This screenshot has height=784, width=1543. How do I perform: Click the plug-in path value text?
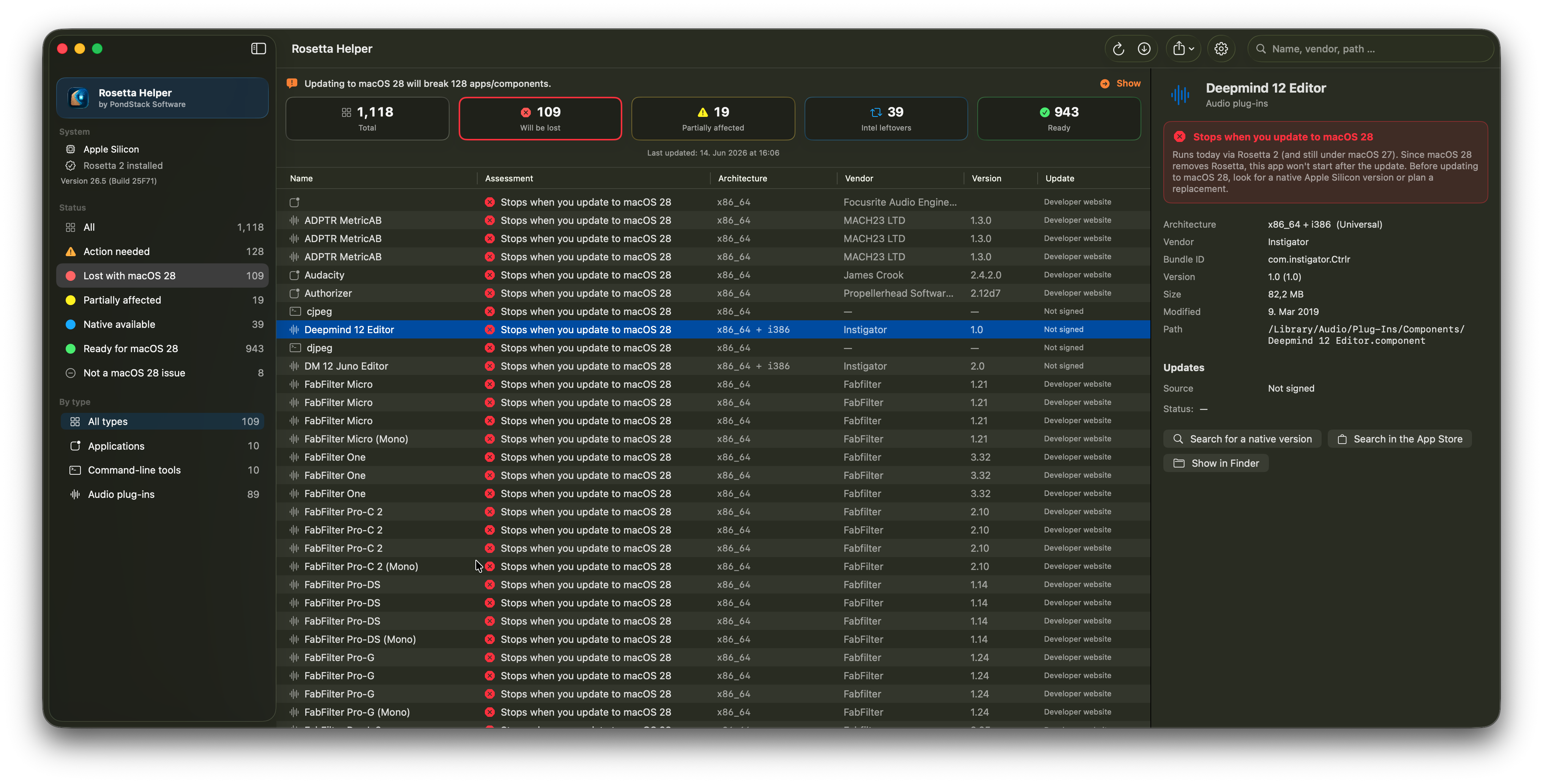pyautogui.click(x=1366, y=335)
